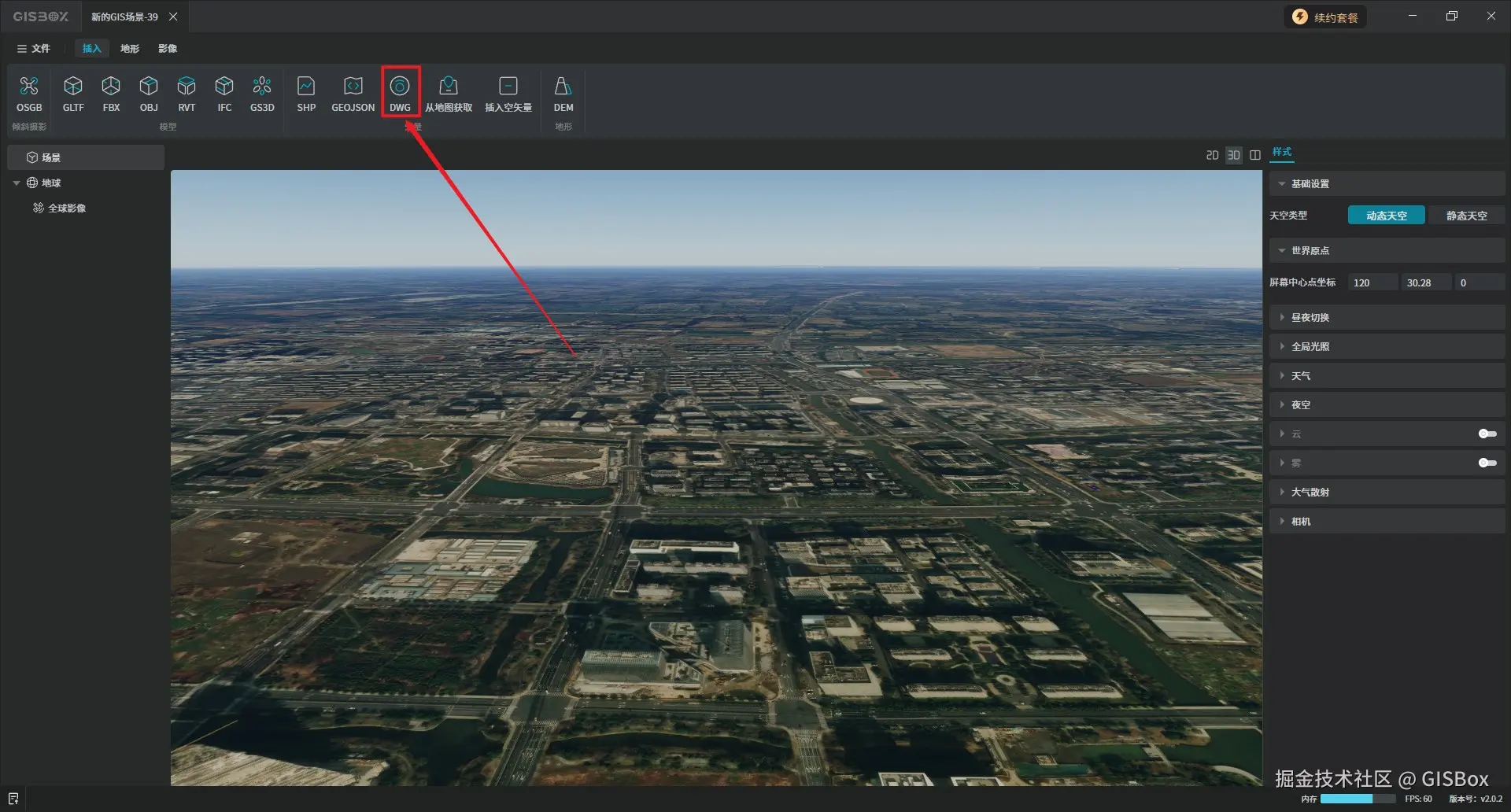Insert an FBX model
The height and width of the screenshot is (812, 1511).
(x=111, y=94)
